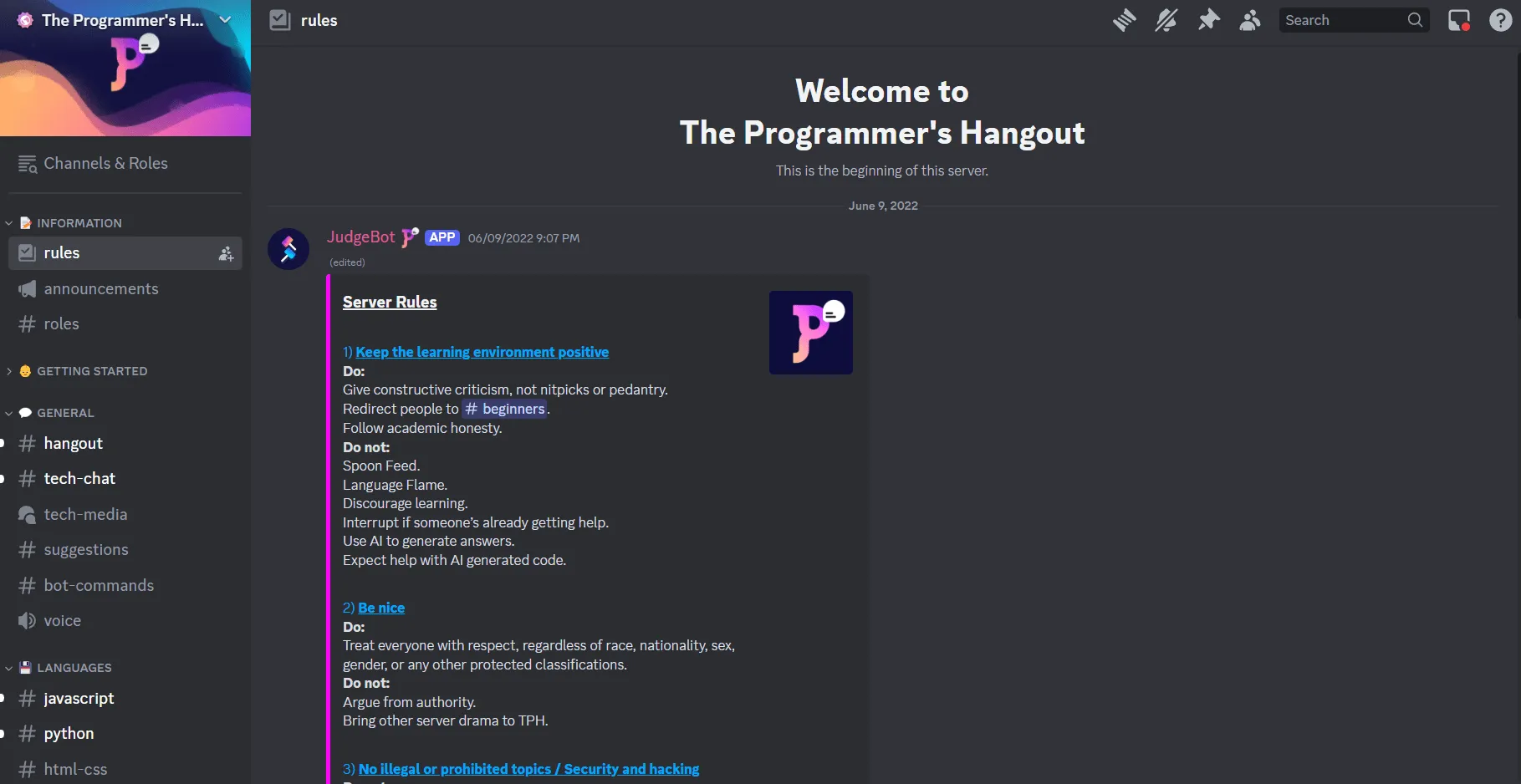Image resolution: width=1521 pixels, height=784 pixels.
Task: Click the rules checkbox icon in sidebar
Action: (28, 253)
